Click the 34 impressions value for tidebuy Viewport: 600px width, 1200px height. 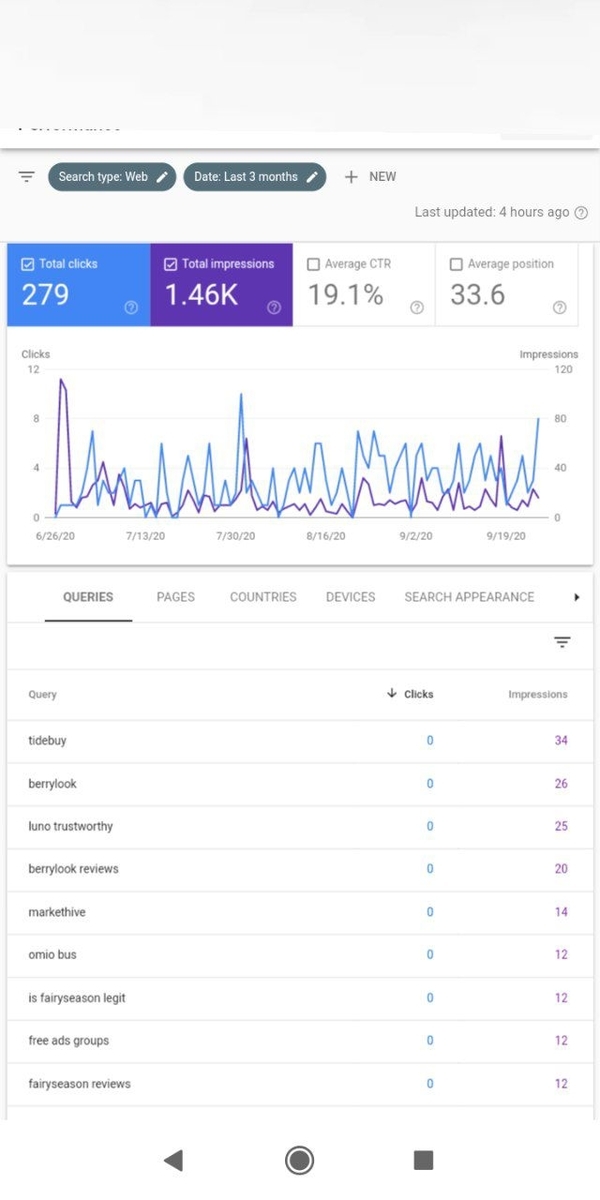click(561, 741)
